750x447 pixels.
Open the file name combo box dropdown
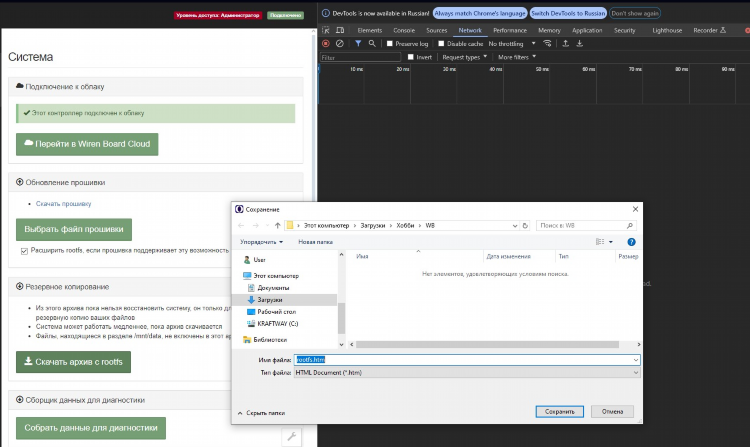click(x=636, y=360)
